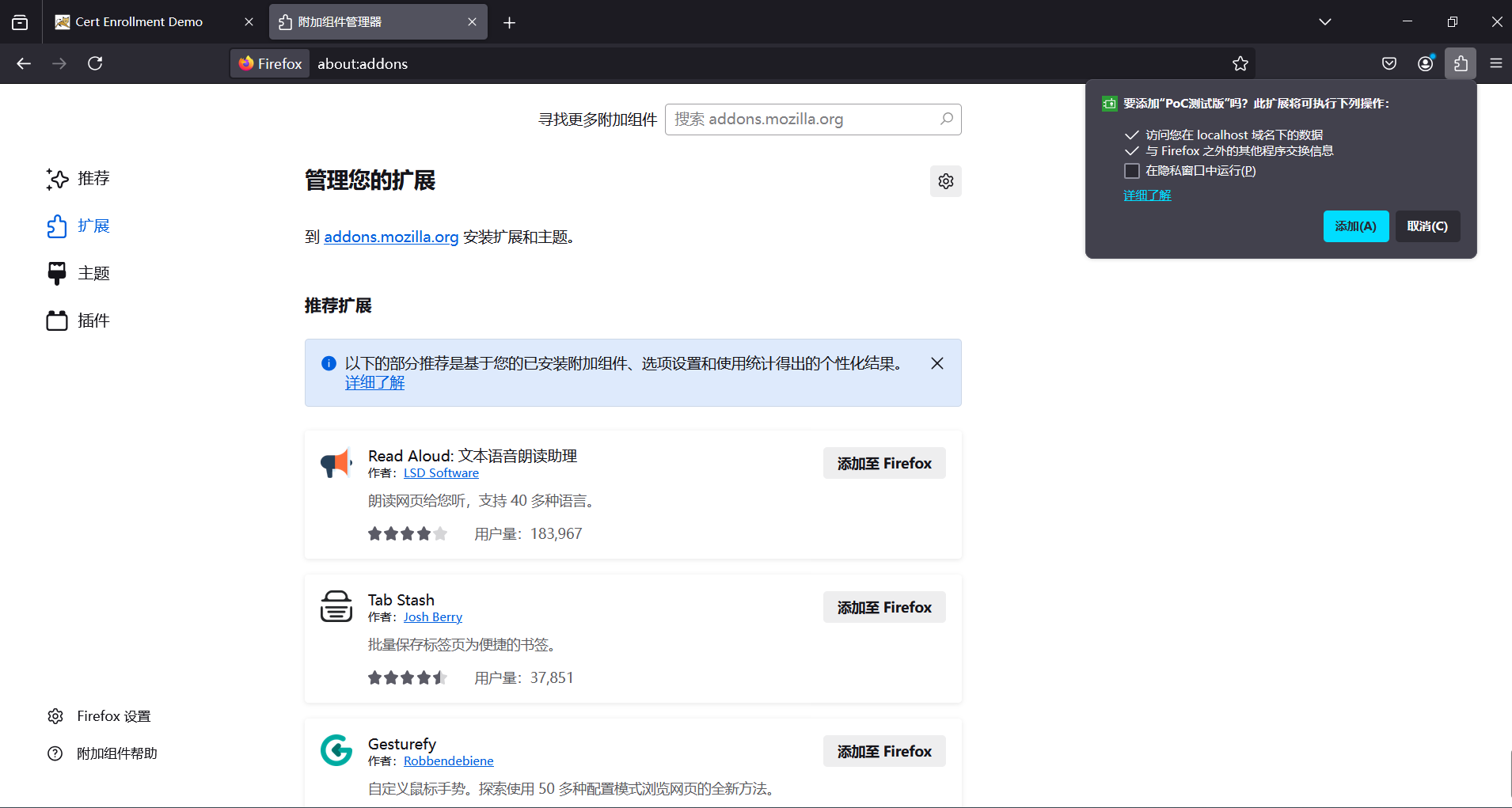Switch to the Cert Enrollment Demo tab

(x=139, y=22)
